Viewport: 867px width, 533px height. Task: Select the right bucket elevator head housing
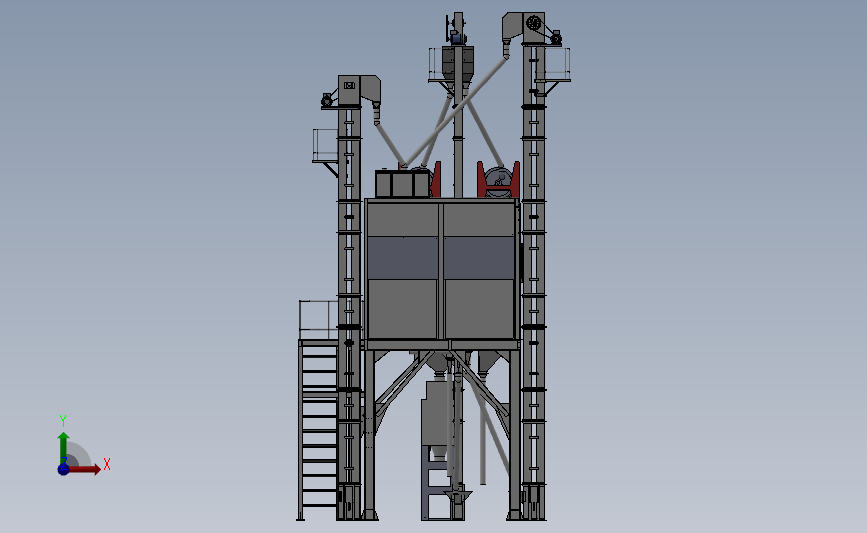pyautogui.click(x=523, y=28)
